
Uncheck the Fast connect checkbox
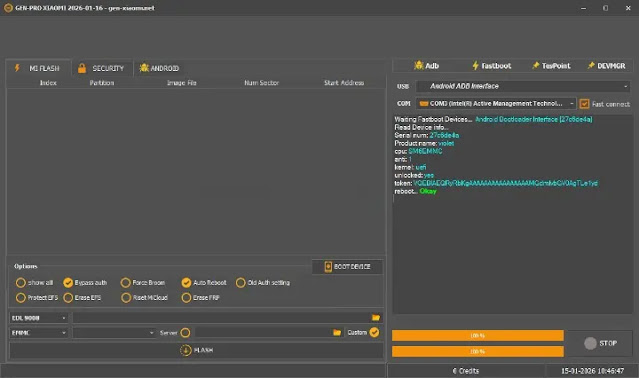click(x=584, y=104)
